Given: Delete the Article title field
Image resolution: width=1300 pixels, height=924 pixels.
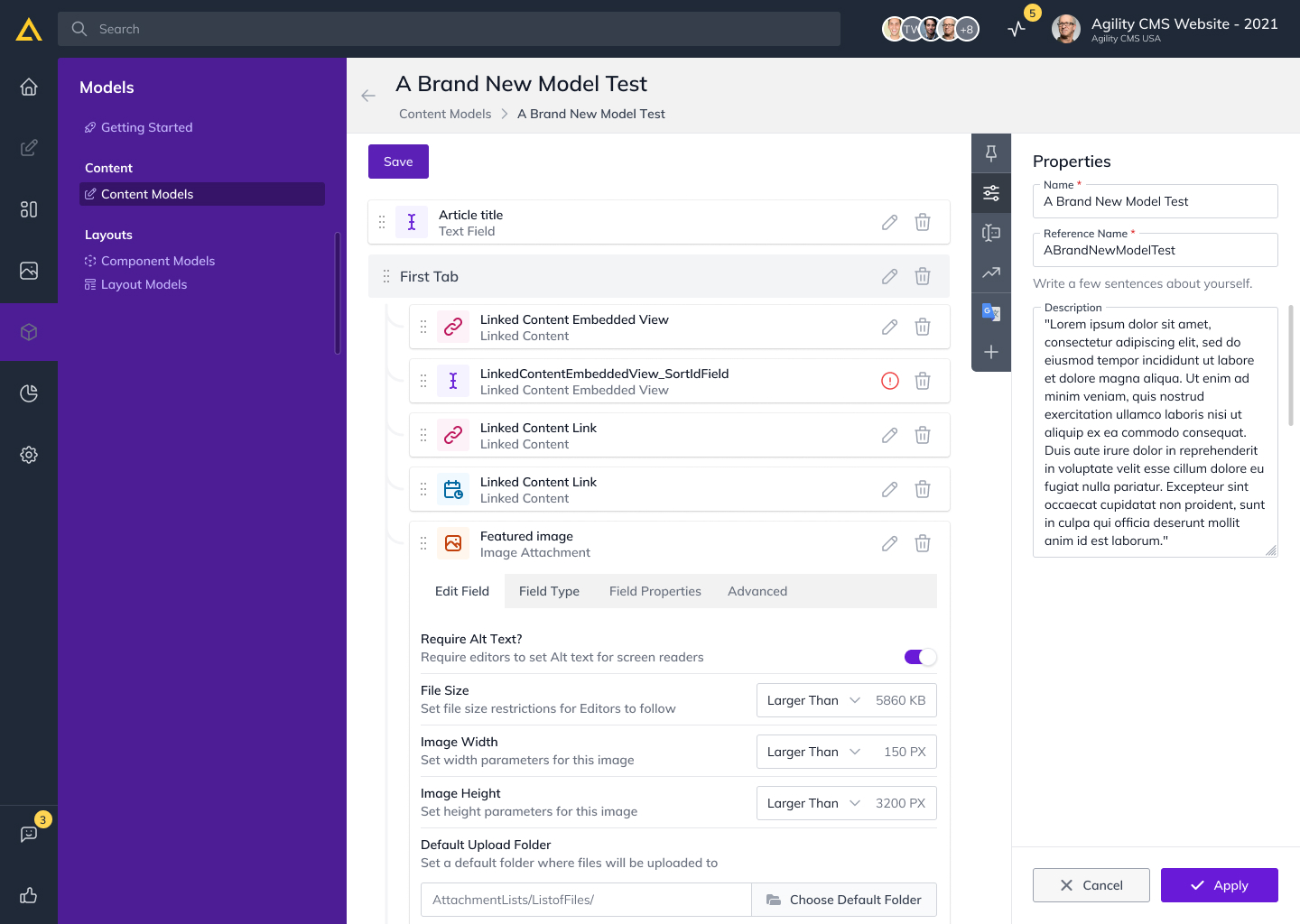Looking at the screenshot, I should click(x=923, y=222).
